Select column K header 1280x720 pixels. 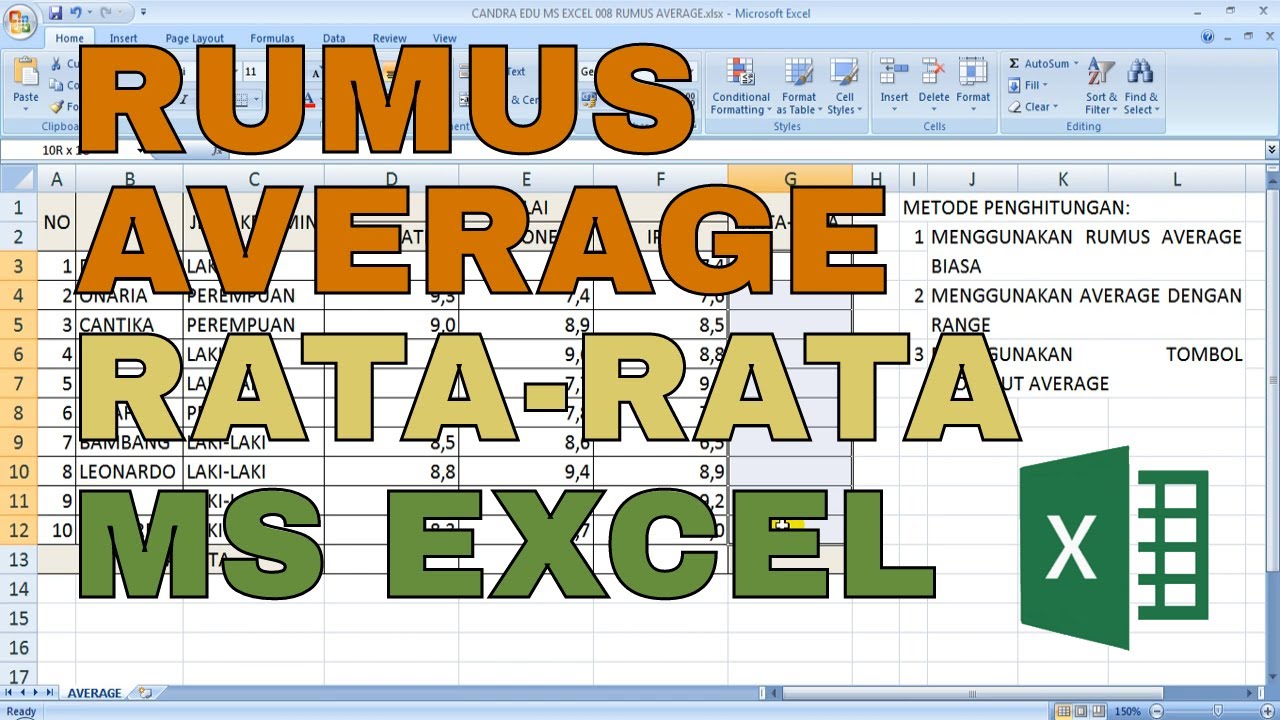[1063, 179]
